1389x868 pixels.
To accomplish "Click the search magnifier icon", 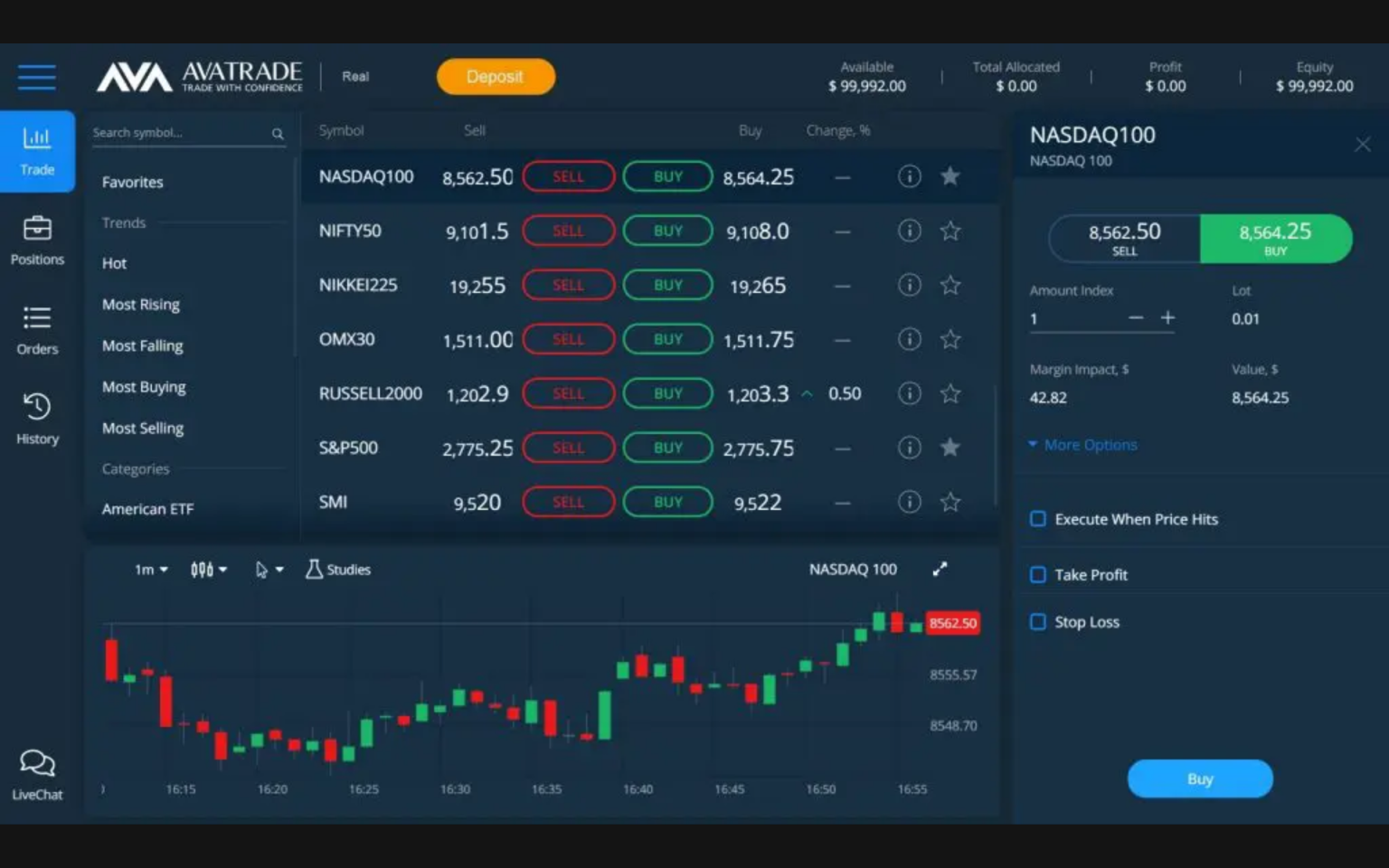I will tap(278, 134).
